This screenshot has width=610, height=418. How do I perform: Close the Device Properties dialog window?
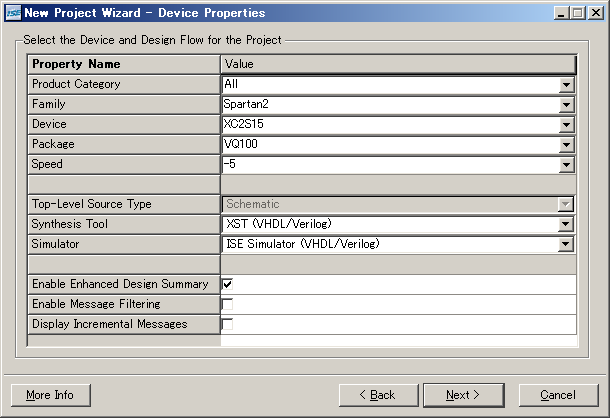point(596,13)
